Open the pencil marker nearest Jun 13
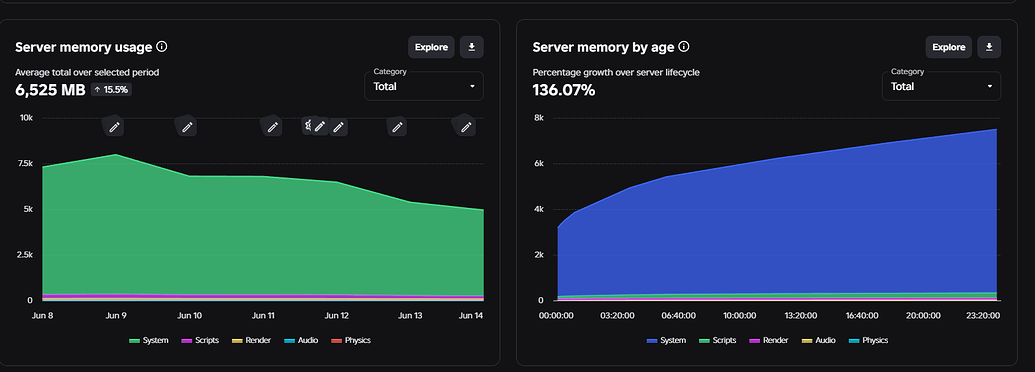Viewport: 1035px width, 372px height. [x=397, y=127]
